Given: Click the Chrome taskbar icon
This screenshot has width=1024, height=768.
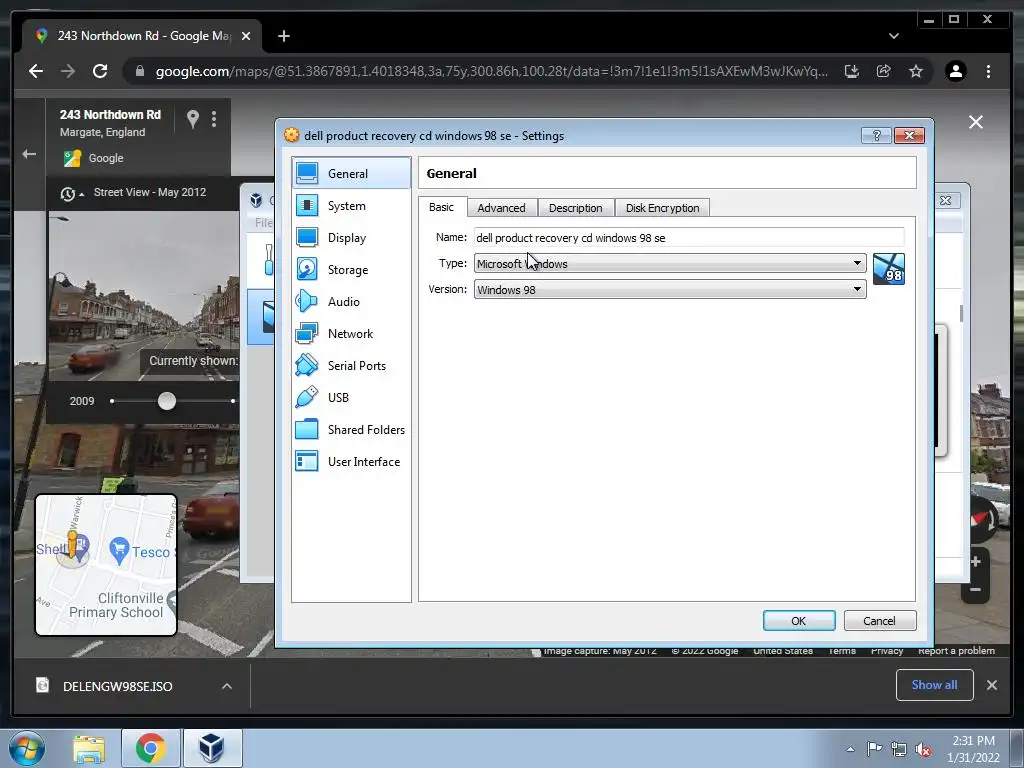Looking at the screenshot, I should [x=151, y=748].
